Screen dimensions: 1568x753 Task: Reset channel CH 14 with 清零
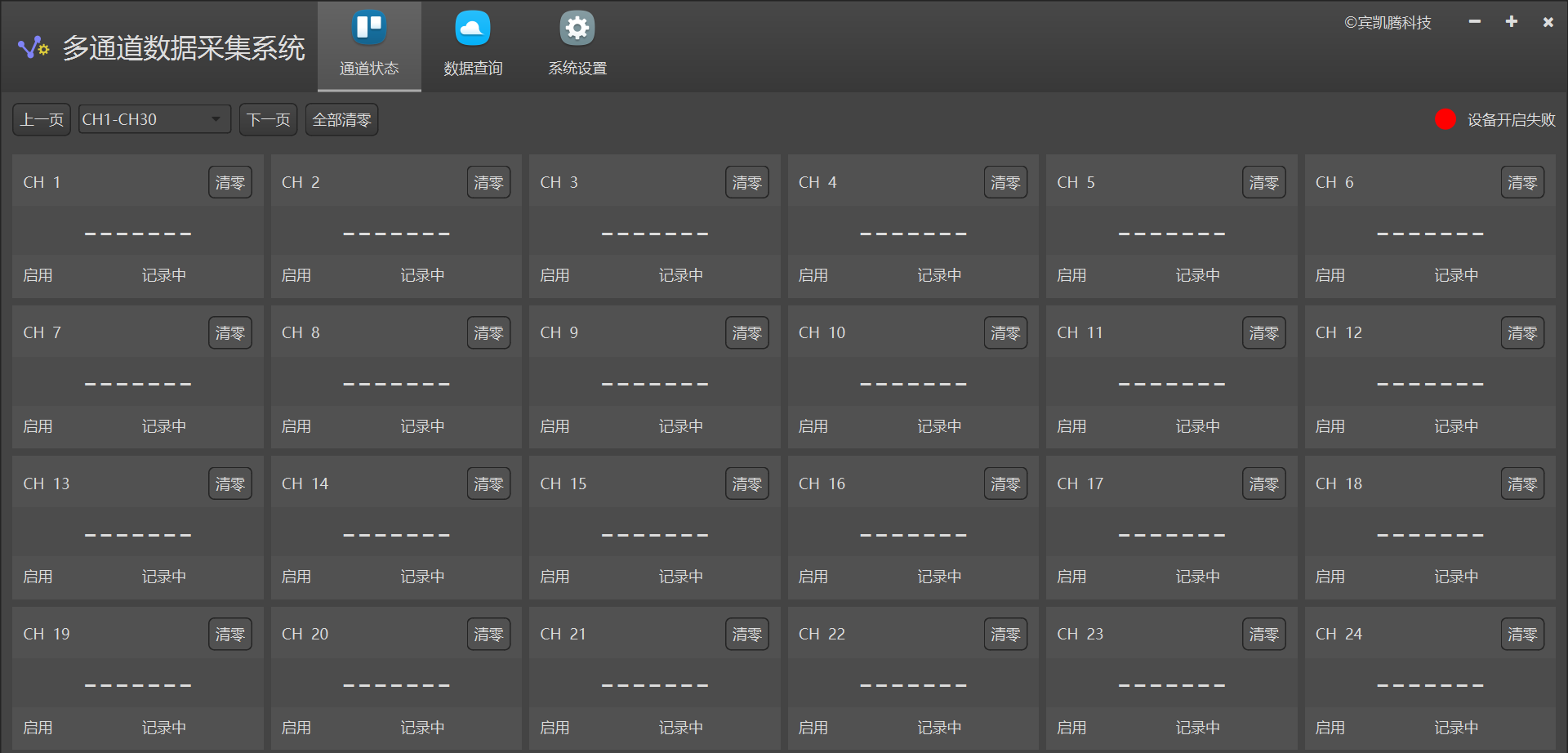click(x=488, y=484)
